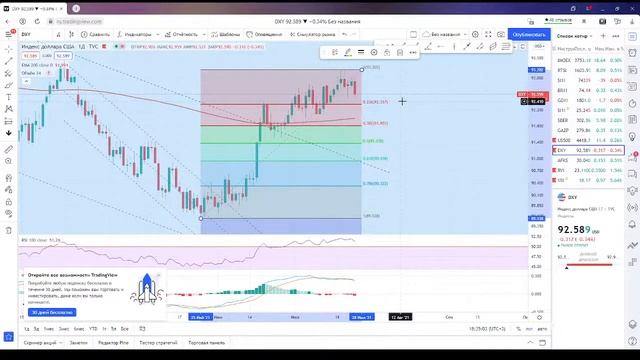Select the patterns tool in left toolbar
This screenshot has height=360, width=640.
pyautogui.click(x=9, y=109)
